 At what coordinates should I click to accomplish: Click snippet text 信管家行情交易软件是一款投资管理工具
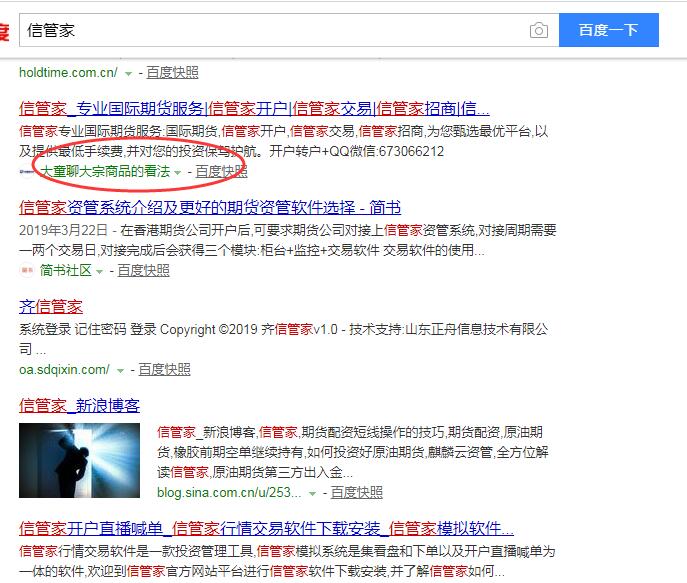point(136,552)
